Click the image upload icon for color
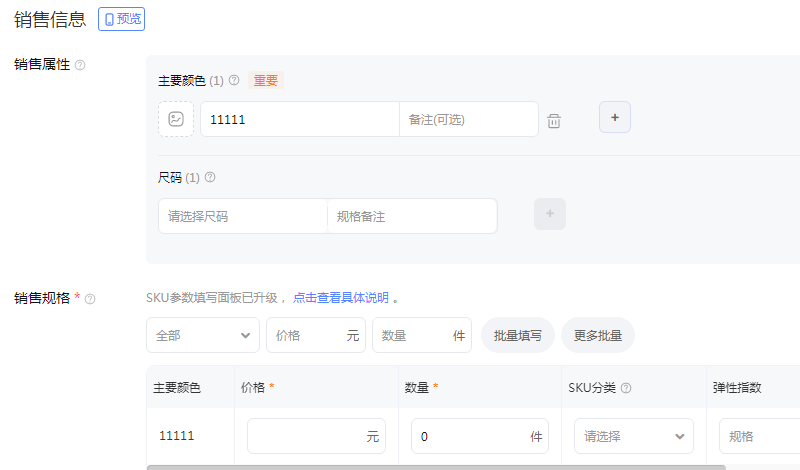This screenshot has width=800, height=470. pos(176,119)
